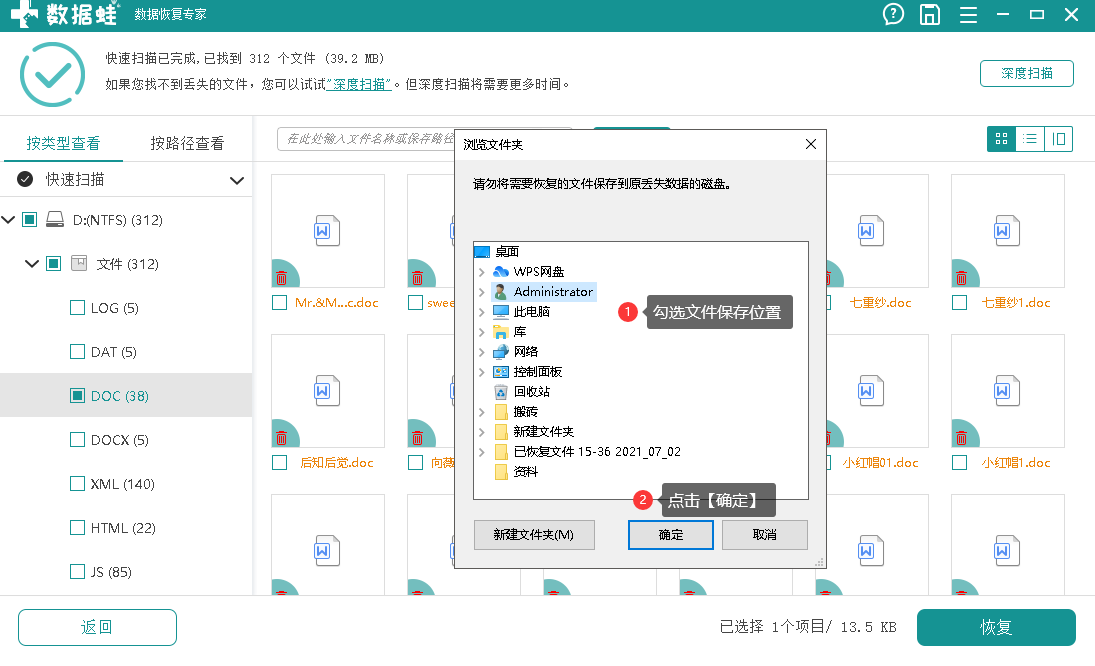Click 新建文件夹(M) button
The height and width of the screenshot is (666, 1095).
(534, 535)
